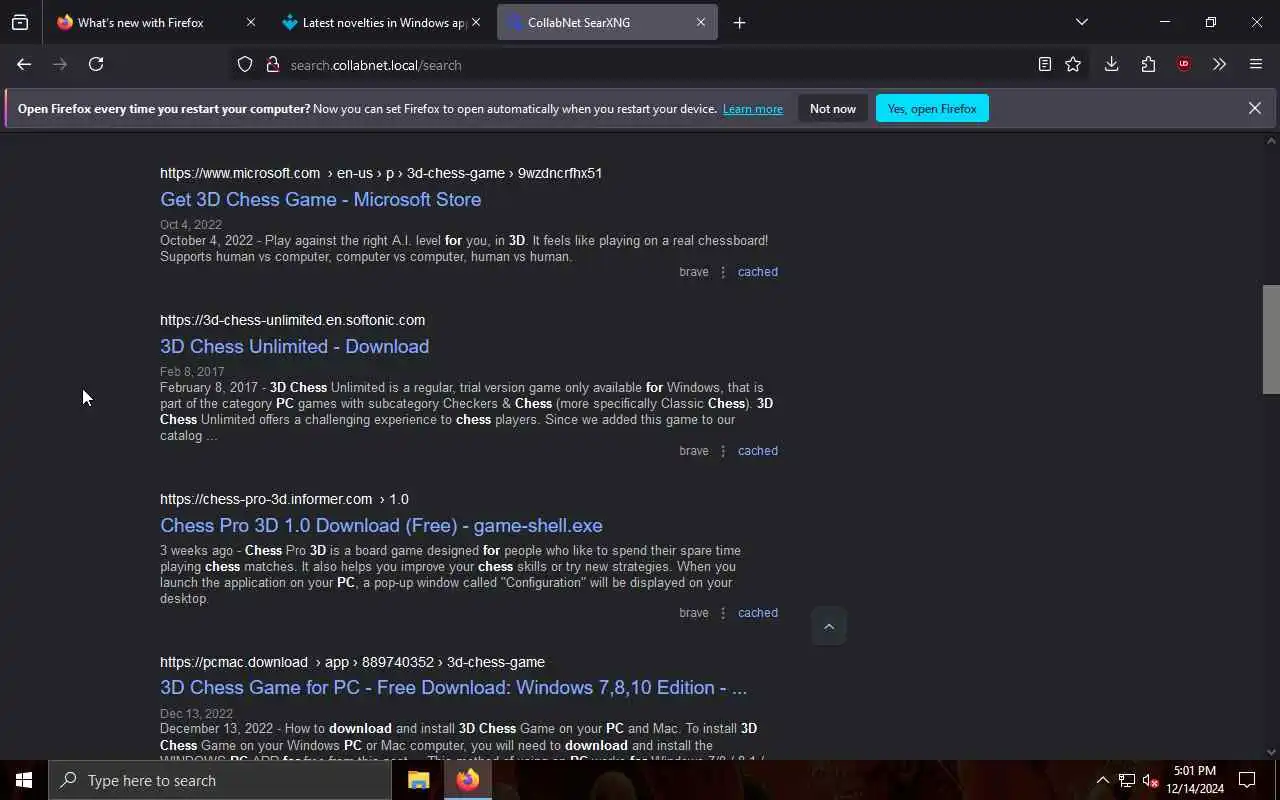Click Firefox icon in taskbar
This screenshot has height=800, width=1280.
coord(468,780)
